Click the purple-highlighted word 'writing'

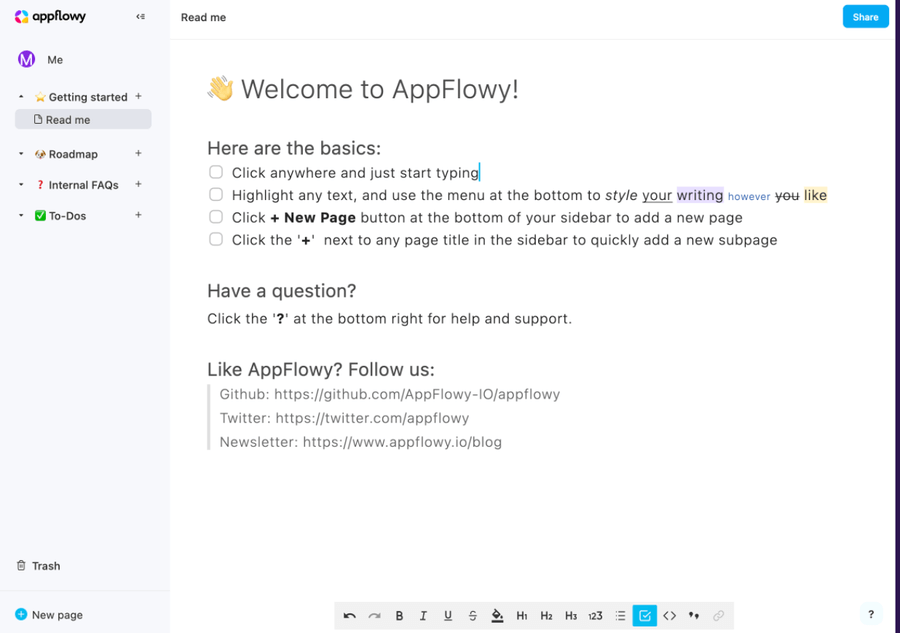pyautogui.click(x=700, y=195)
